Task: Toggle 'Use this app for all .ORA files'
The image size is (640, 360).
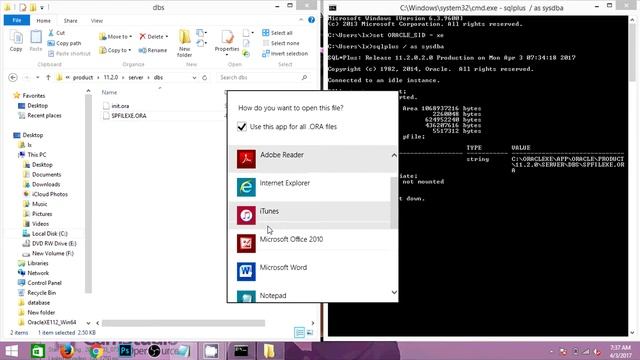Action: 242,127
